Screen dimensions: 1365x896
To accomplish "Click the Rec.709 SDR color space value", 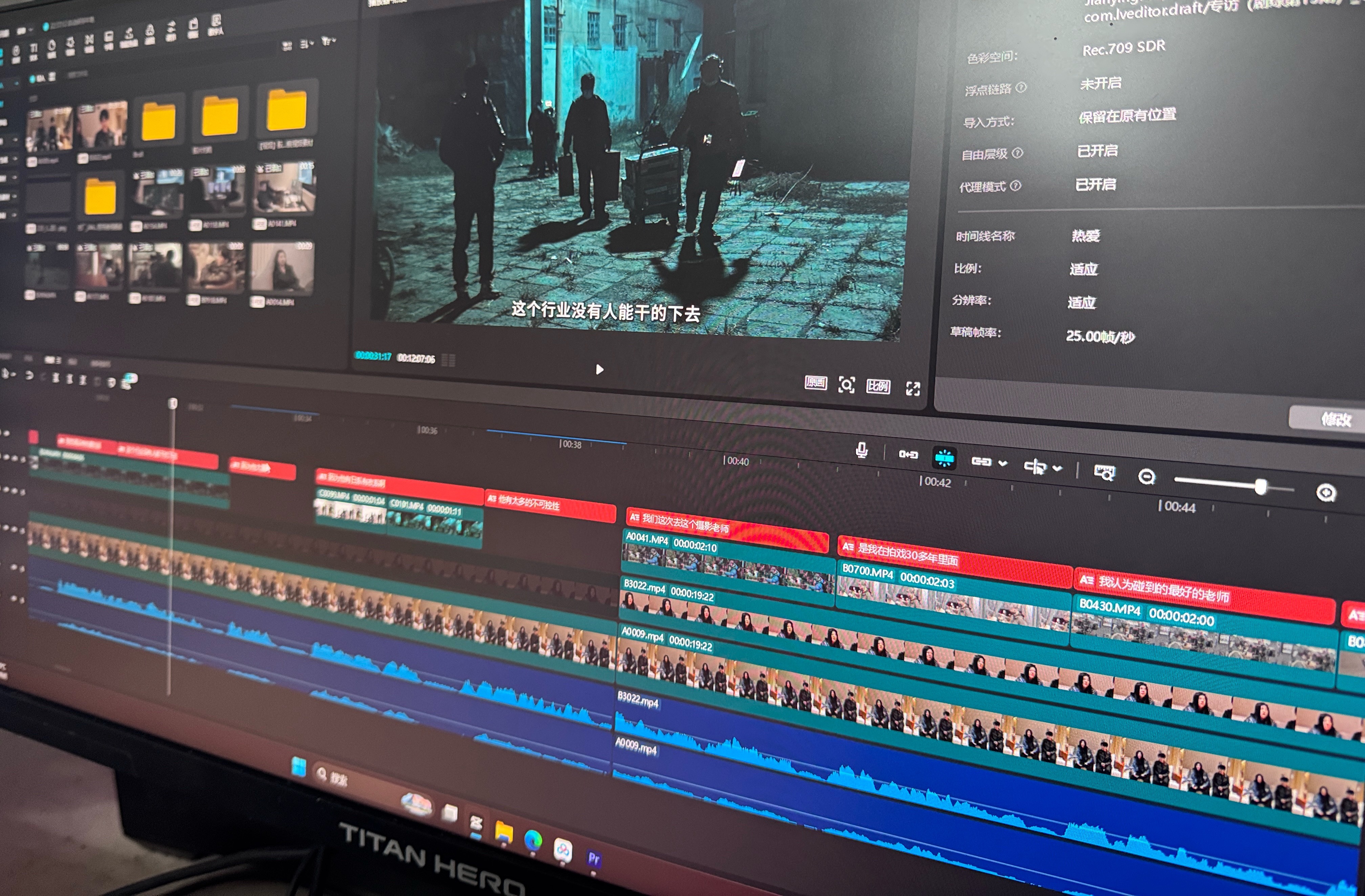I will point(1124,48).
